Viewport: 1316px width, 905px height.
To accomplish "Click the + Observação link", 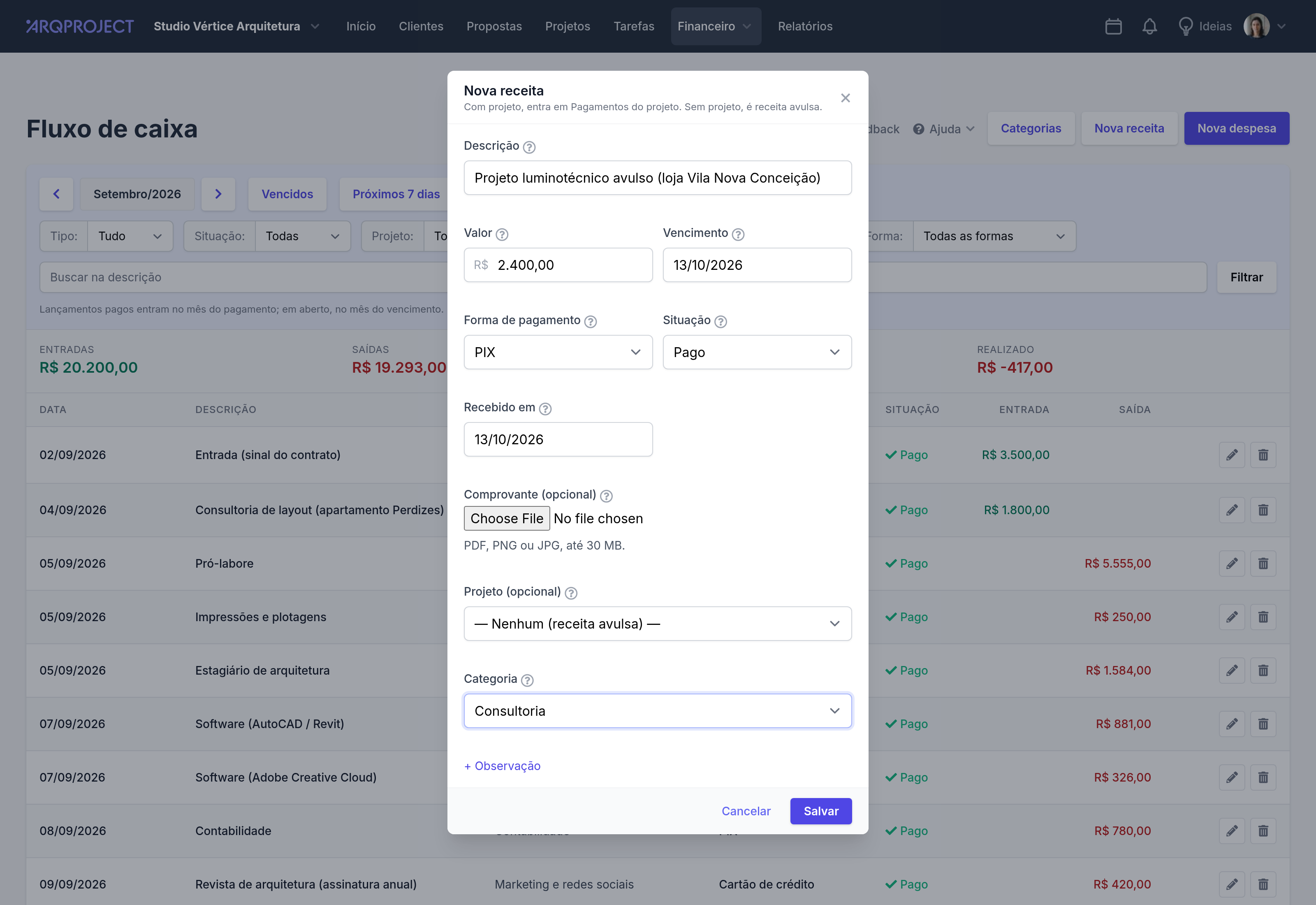I will pos(502,766).
